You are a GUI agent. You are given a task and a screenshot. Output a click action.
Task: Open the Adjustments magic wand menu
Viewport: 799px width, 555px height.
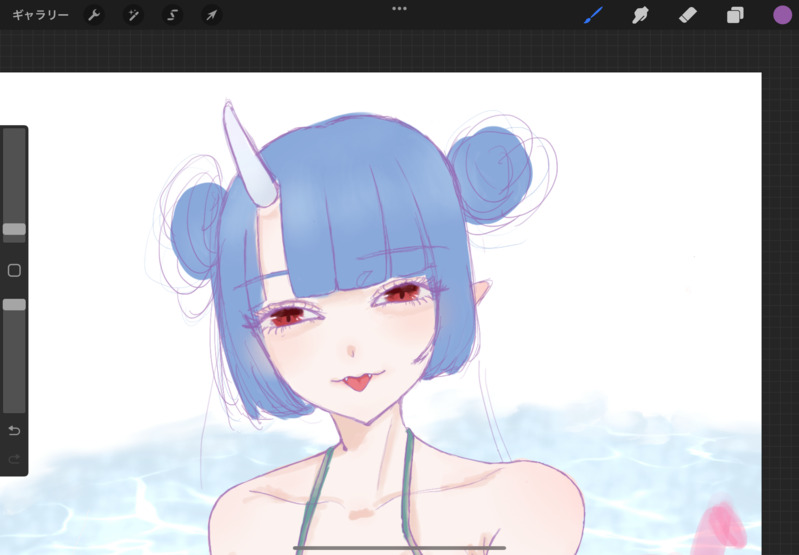[x=134, y=15]
